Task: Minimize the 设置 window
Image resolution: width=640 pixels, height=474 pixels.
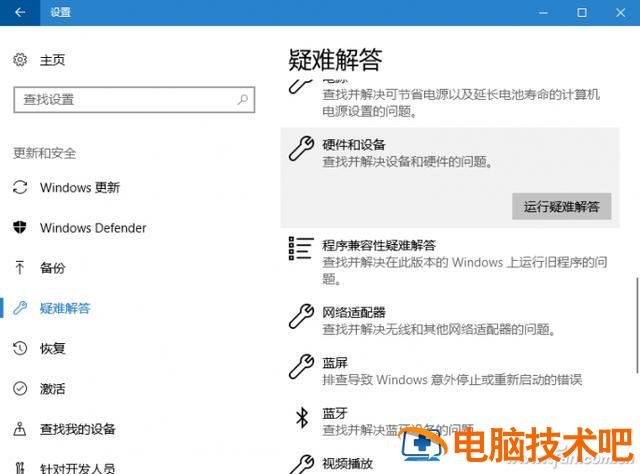Action: [x=543, y=13]
